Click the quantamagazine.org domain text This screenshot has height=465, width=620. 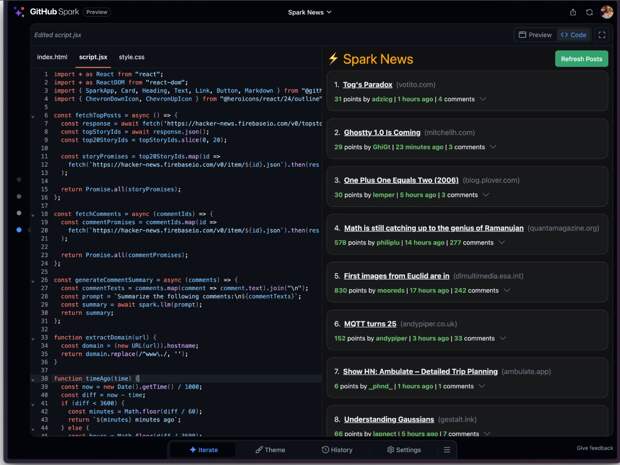(563, 228)
